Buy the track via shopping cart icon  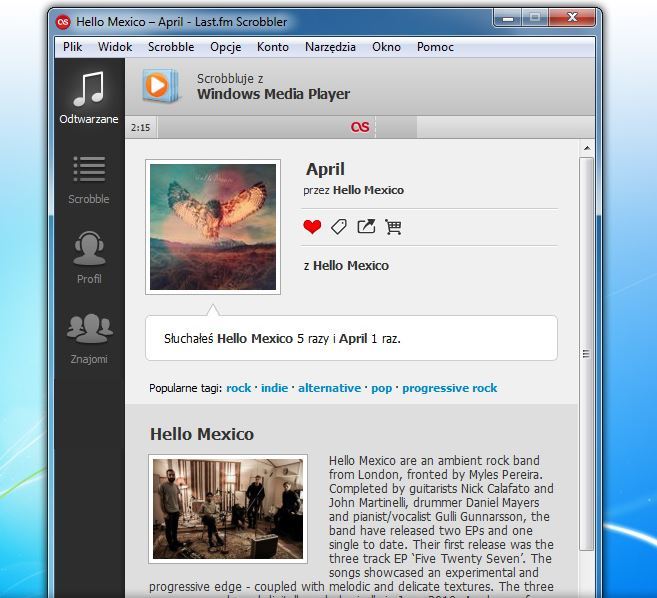pos(393,227)
